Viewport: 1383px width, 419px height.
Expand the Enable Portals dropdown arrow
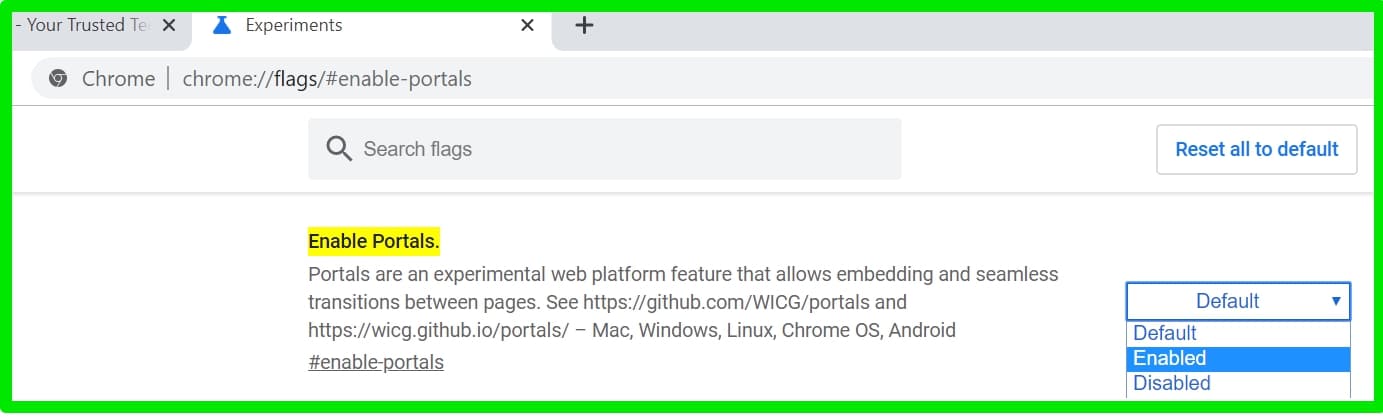click(x=1335, y=301)
